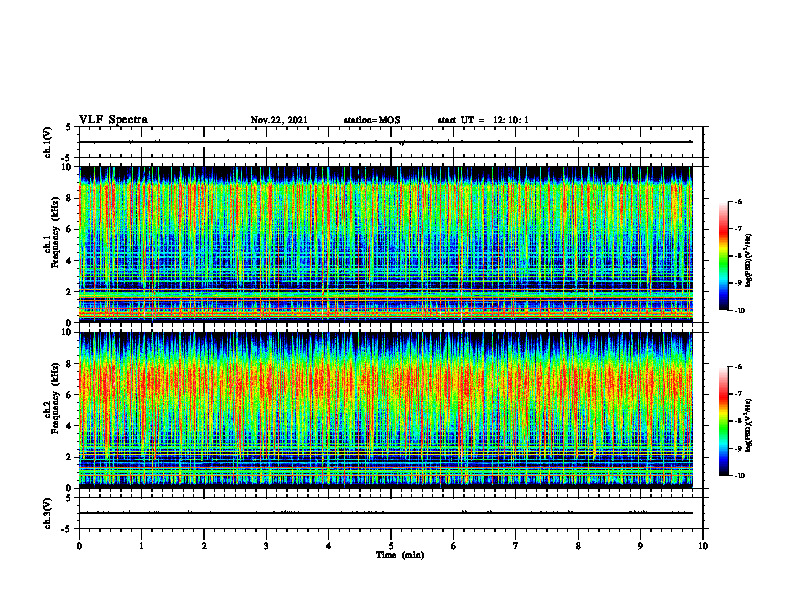Click ch.1 frequency axis tick '2'
792x612 pixels.
pos(70,292)
